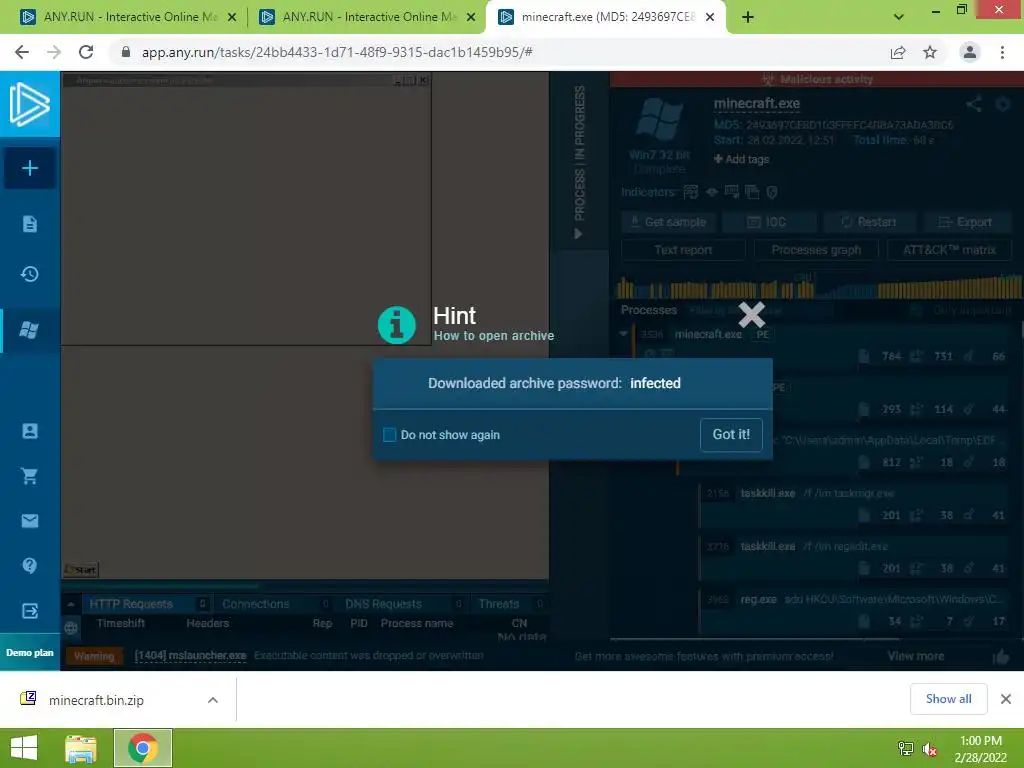Open the IOC button
This screenshot has height=768, width=1024.
(x=769, y=222)
